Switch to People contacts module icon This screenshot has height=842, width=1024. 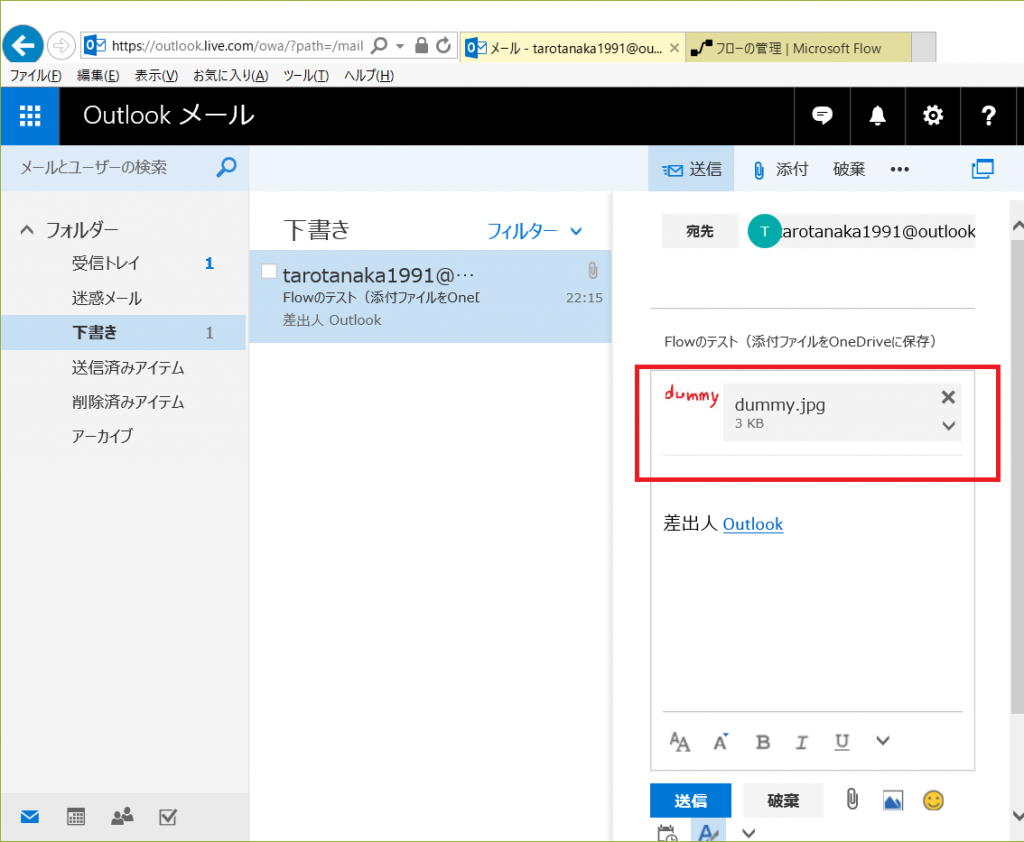[121, 817]
